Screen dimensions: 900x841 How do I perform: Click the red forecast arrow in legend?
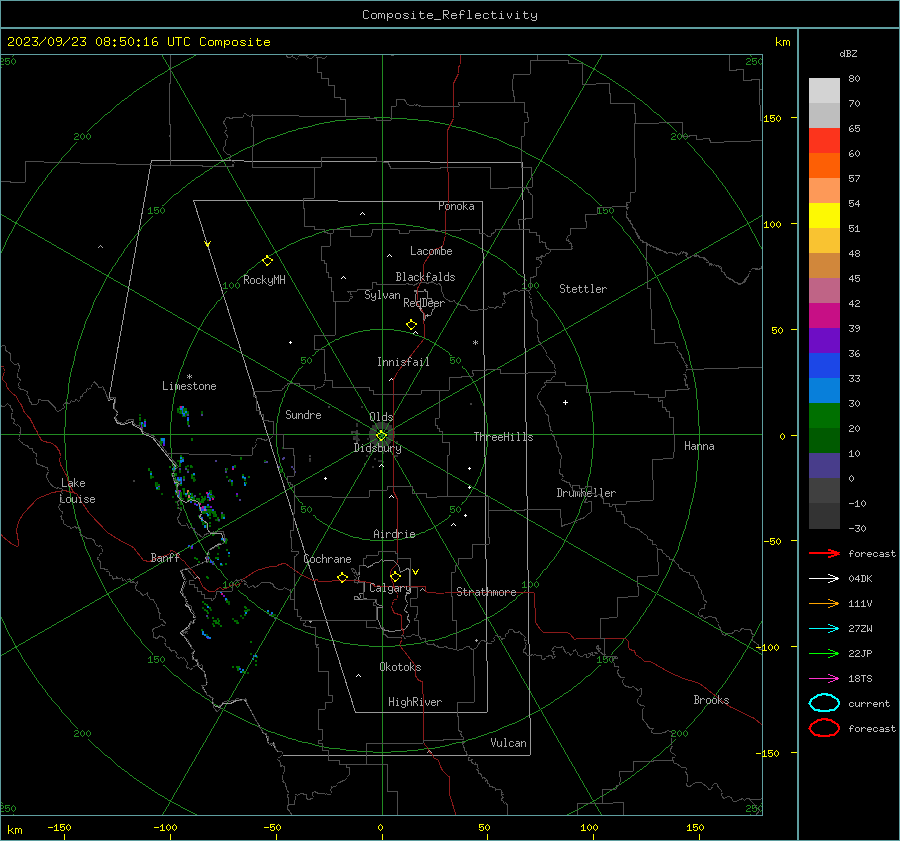824,553
